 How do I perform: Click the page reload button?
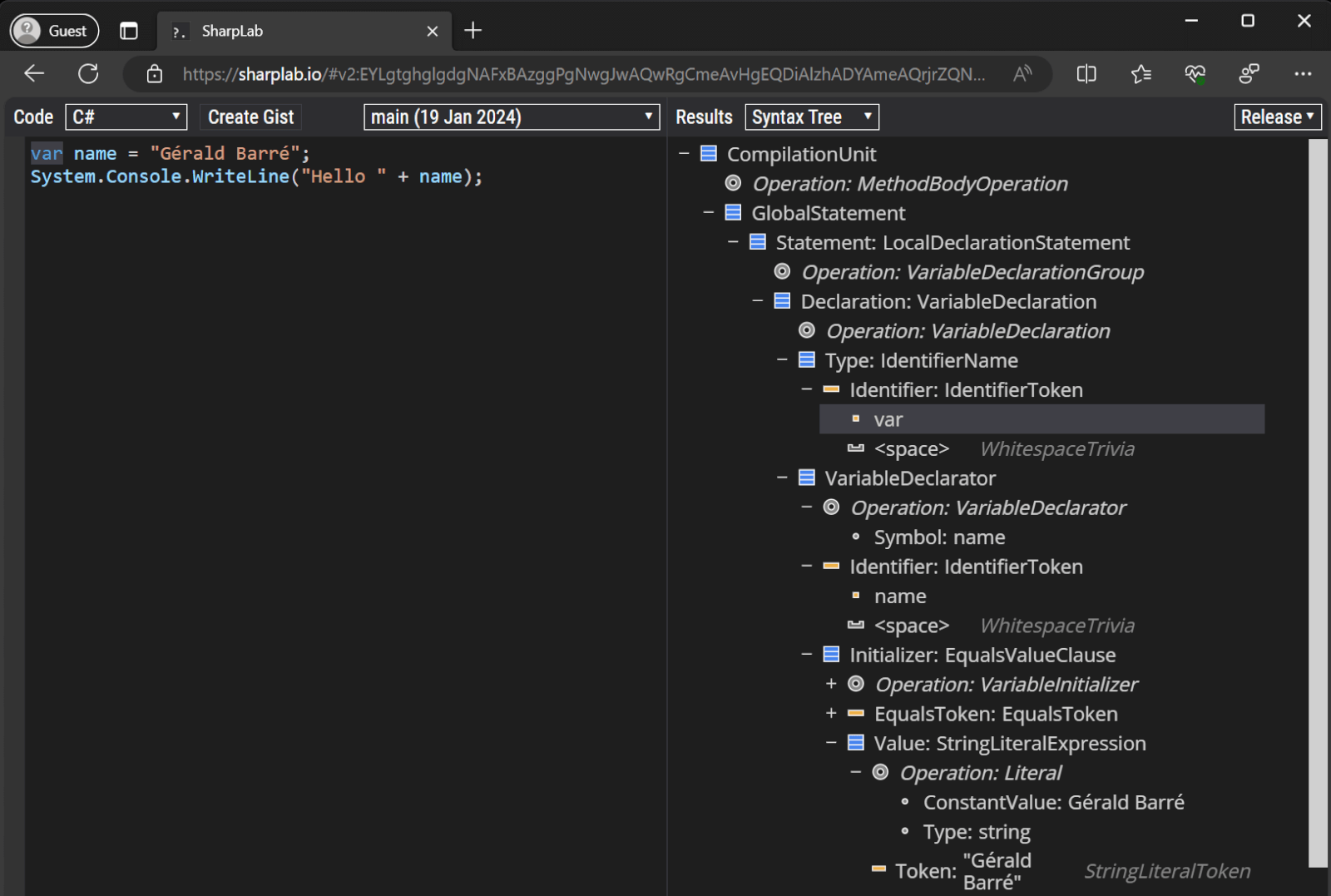(x=88, y=73)
